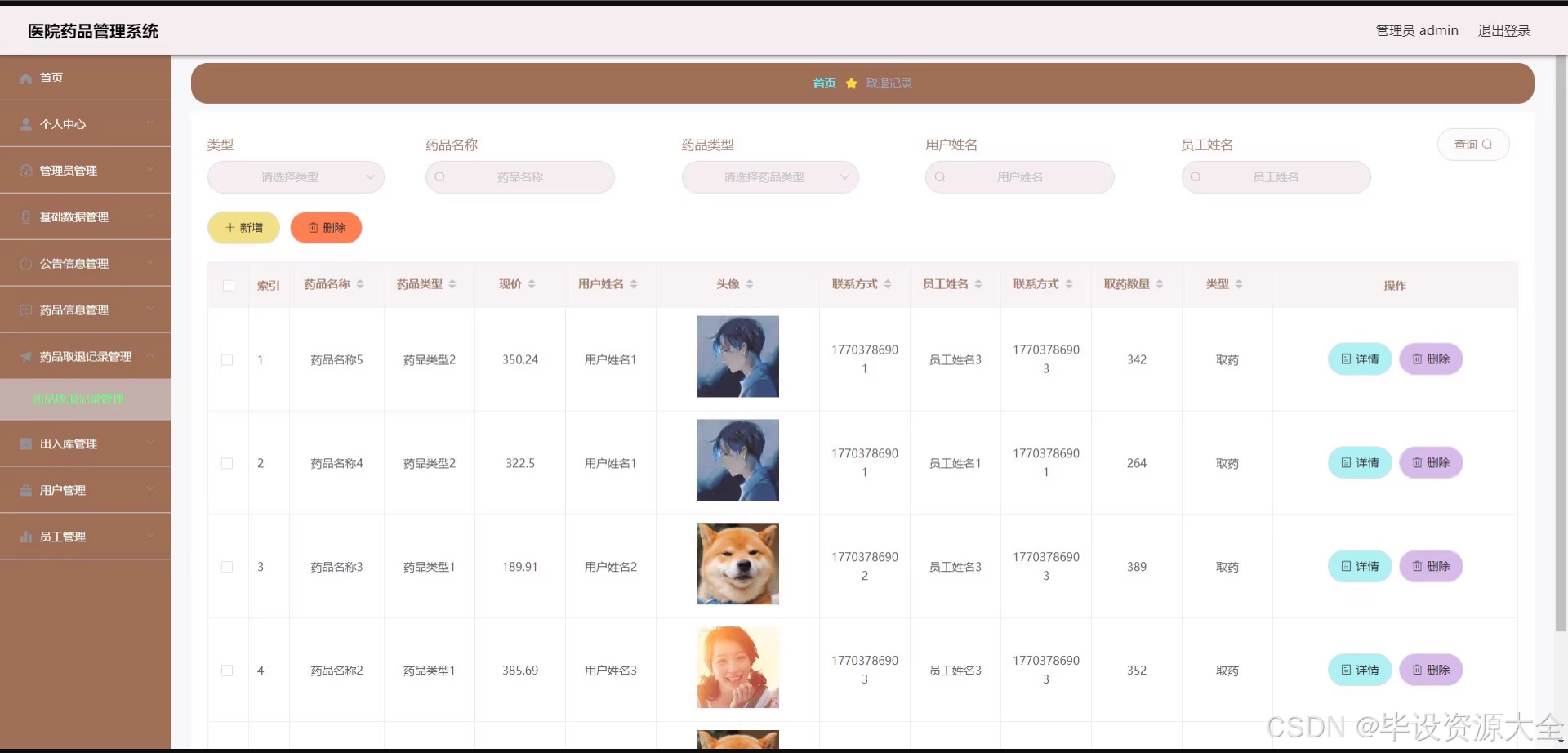The width and height of the screenshot is (1568, 753).
Task: Click the 查询 search button
Action: point(1473,145)
